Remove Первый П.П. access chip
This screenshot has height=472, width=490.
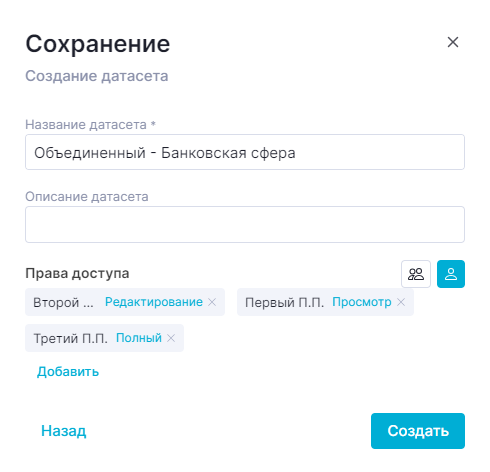coord(401,302)
